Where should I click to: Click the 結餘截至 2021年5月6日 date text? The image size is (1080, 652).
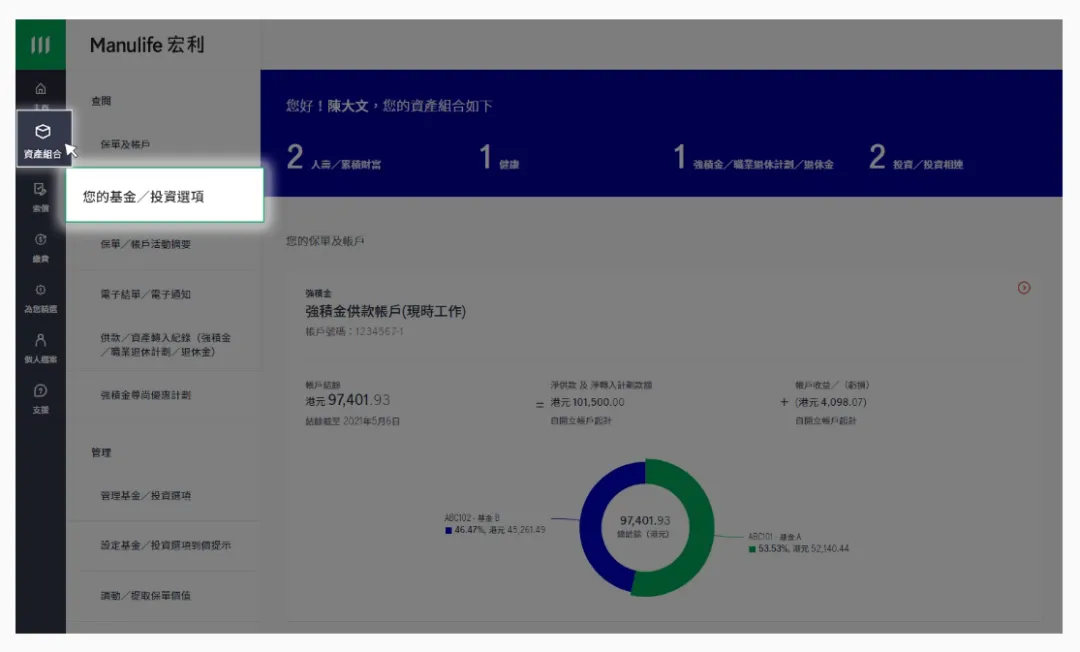tap(353, 421)
